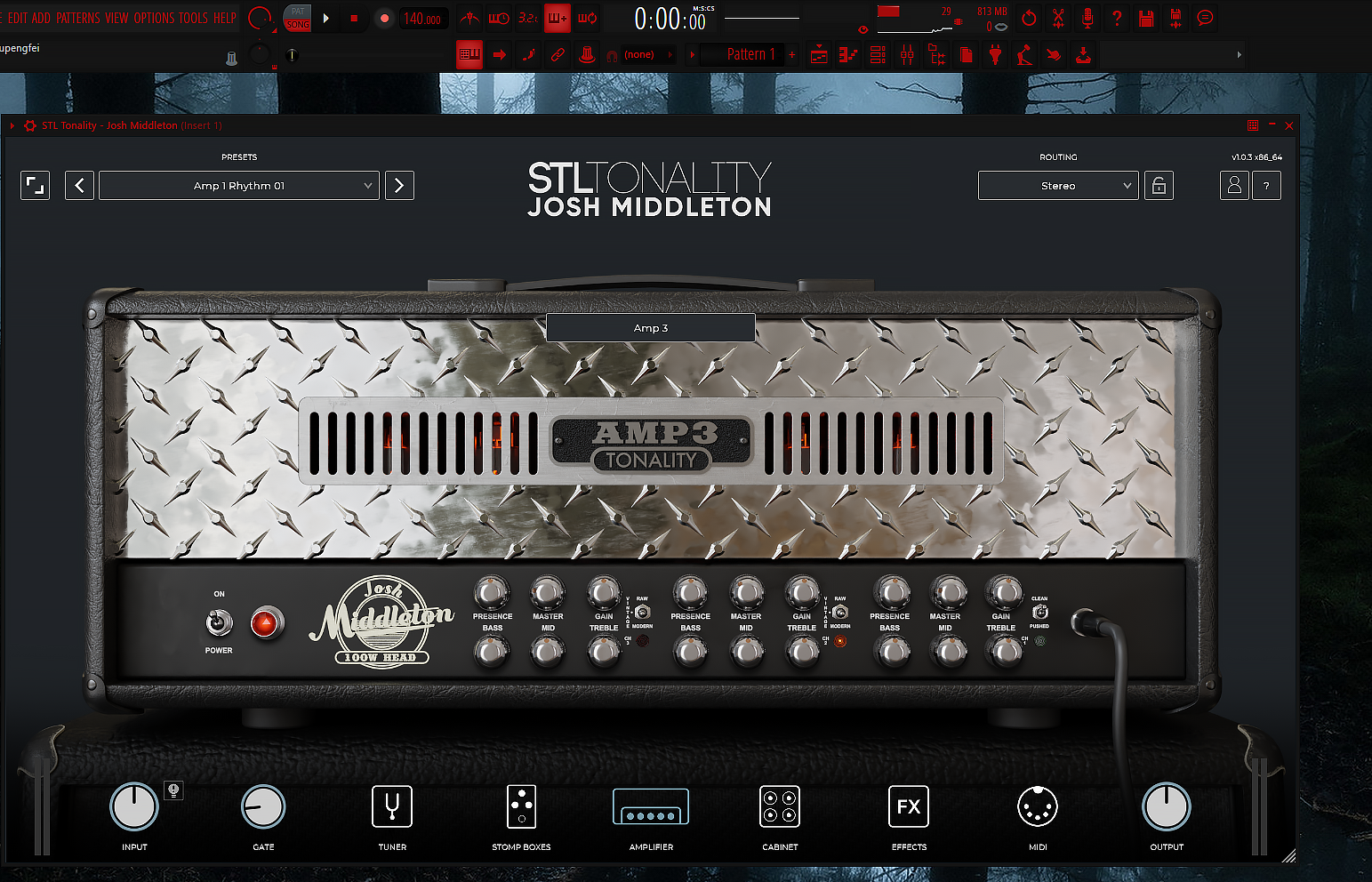The width and height of the screenshot is (1372, 882).
Task: Open the FX Effects section
Action: 909,807
